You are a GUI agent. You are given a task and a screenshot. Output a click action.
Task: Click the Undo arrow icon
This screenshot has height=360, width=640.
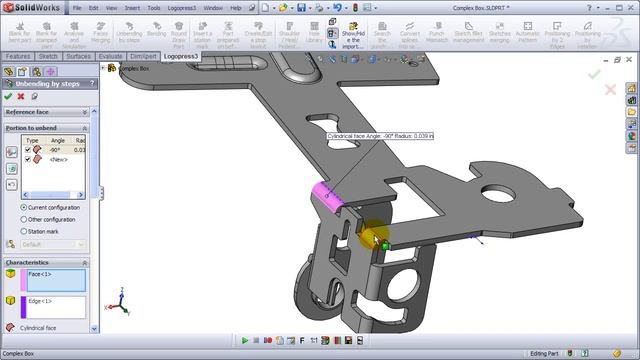point(337,8)
